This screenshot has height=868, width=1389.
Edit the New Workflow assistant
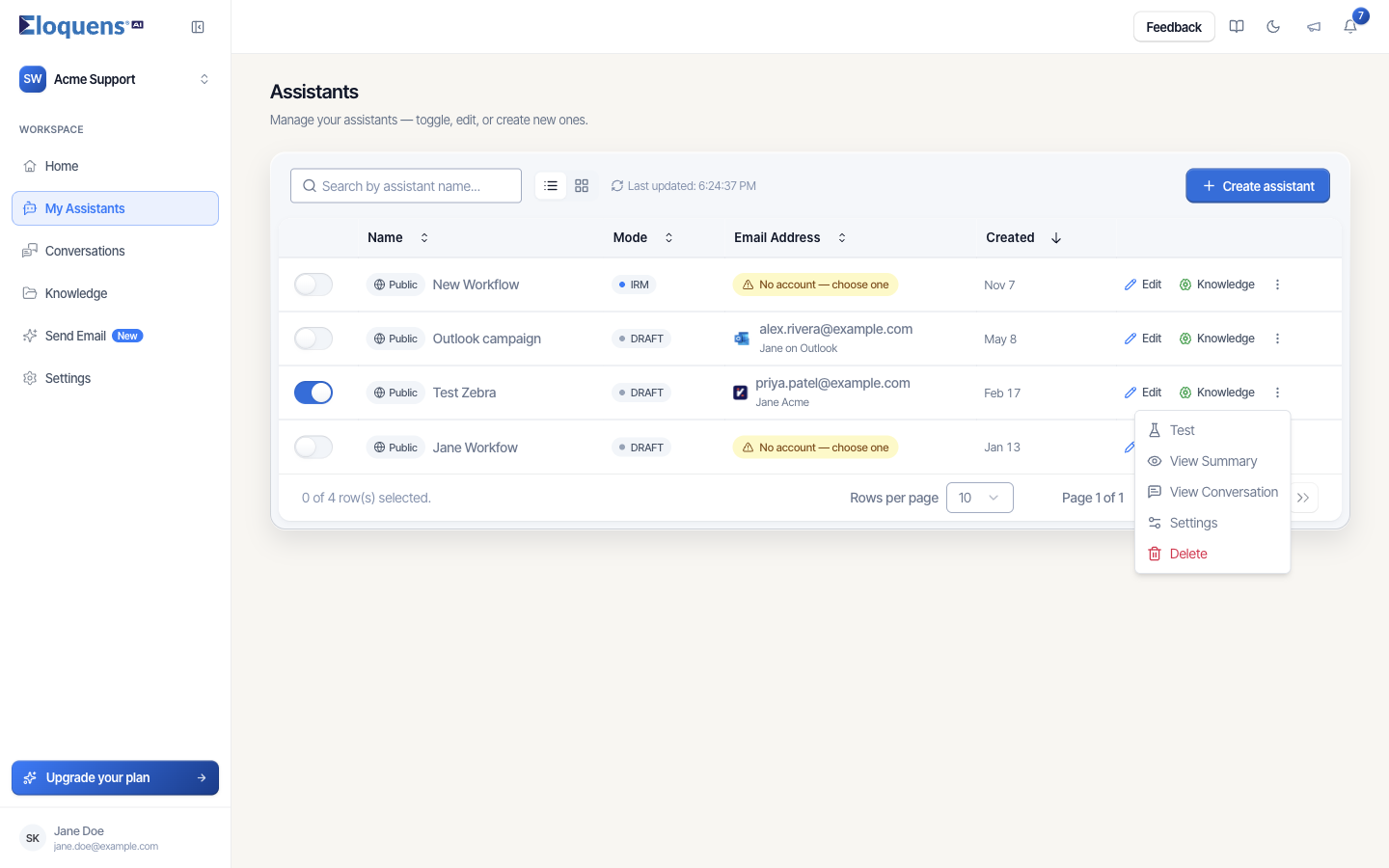pyautogui.click(x=1143, y=285)
